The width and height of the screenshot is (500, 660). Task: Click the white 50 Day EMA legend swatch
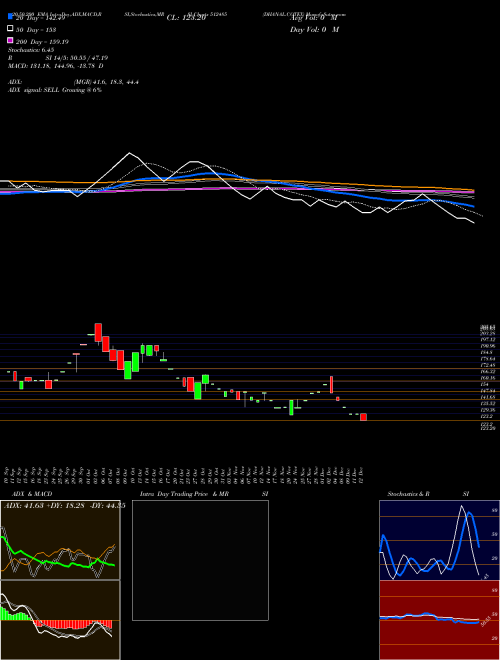point(10,28)
